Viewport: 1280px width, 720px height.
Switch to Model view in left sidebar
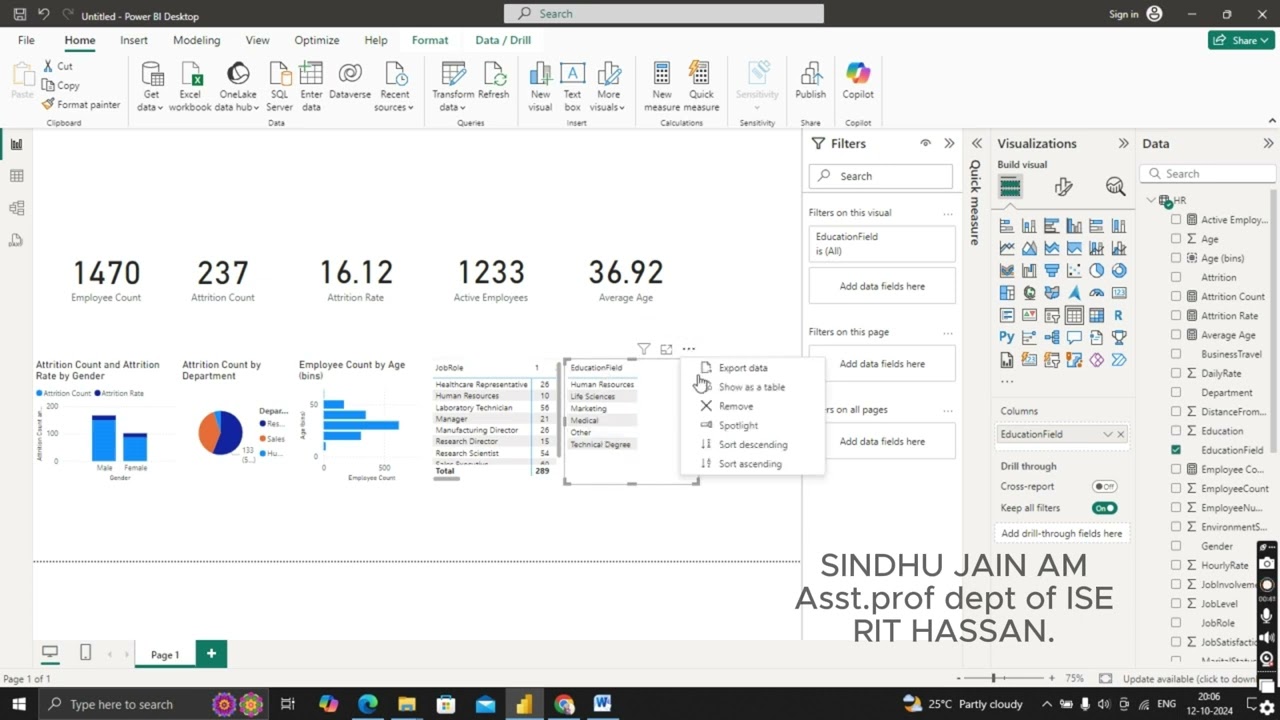click(16, 208)
